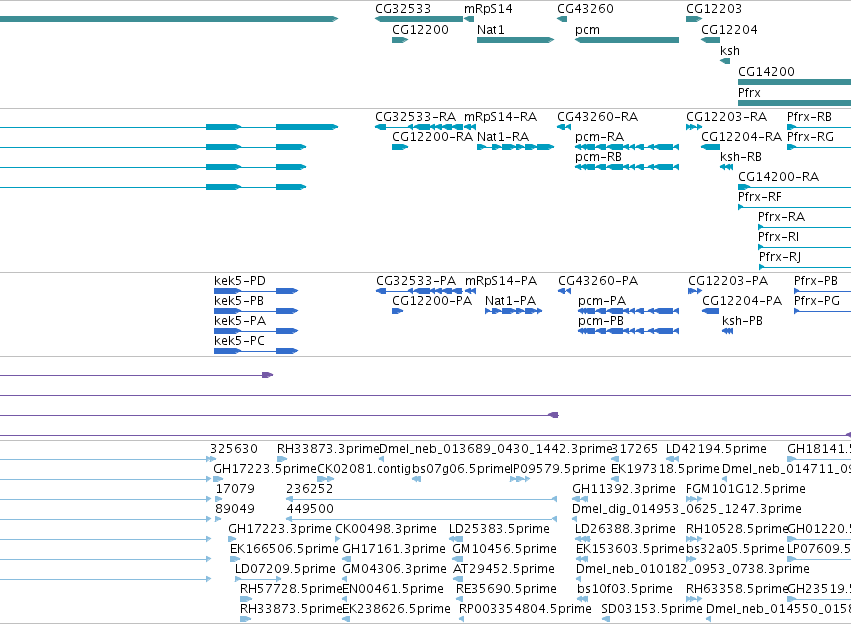Click protein CG32533-PA
Viewport: 851px width, 624px height.
pyautogui.click(x=416, y=281)
